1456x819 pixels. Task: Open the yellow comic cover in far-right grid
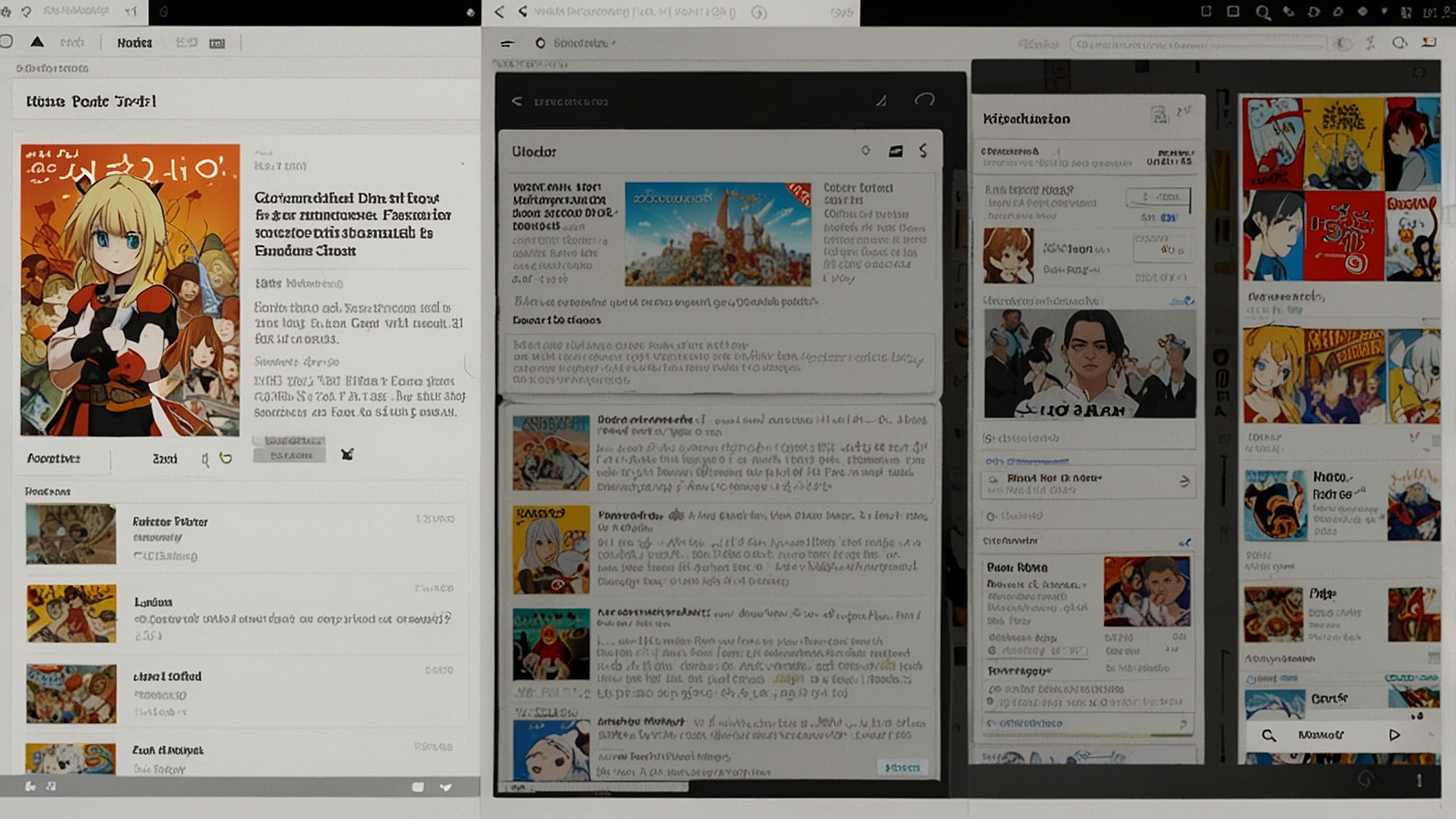[1344, 144]
